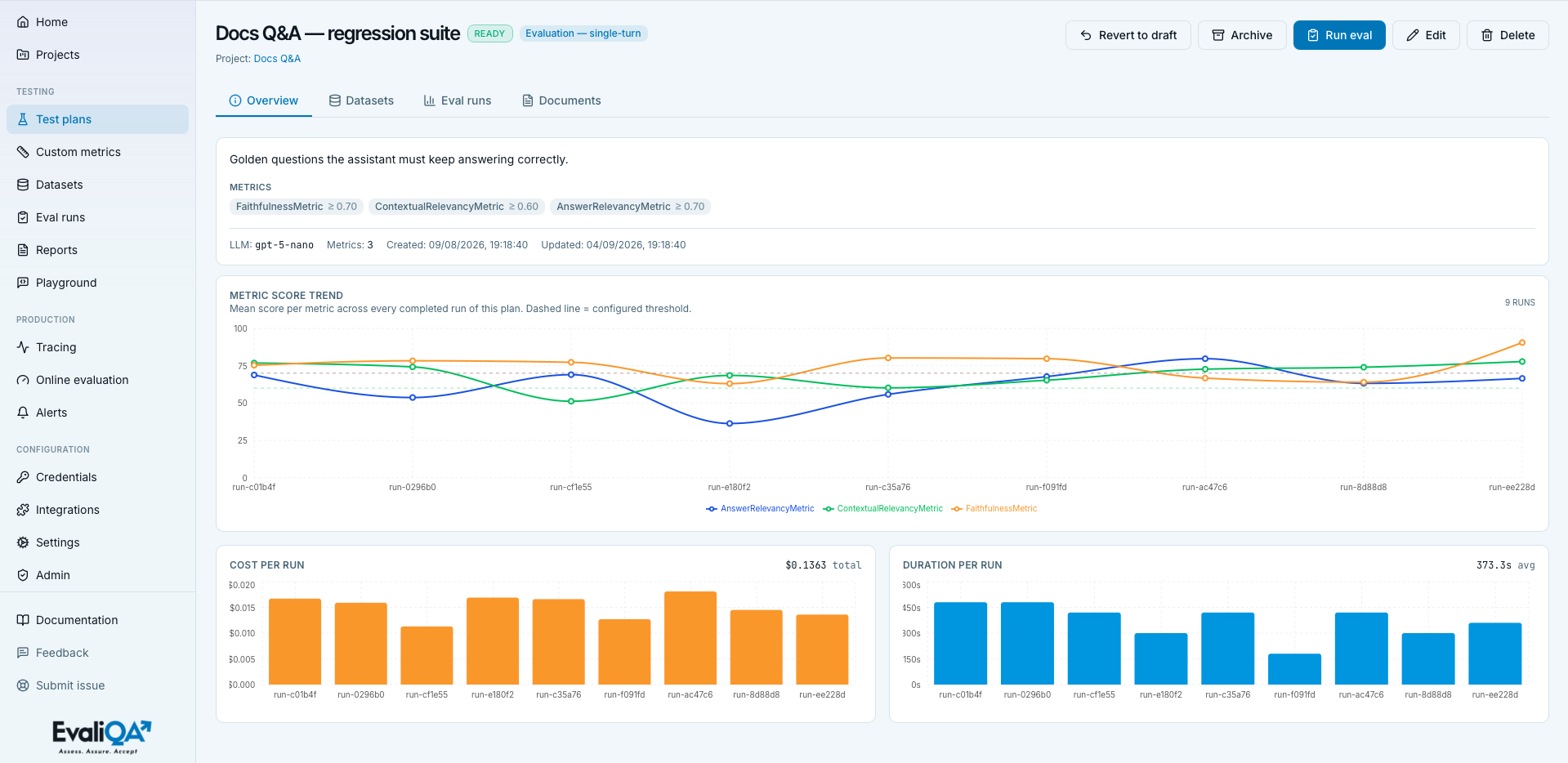Click the Revert to draft button
This screenshot has width=1568, height=763.
coord(1128,35)
